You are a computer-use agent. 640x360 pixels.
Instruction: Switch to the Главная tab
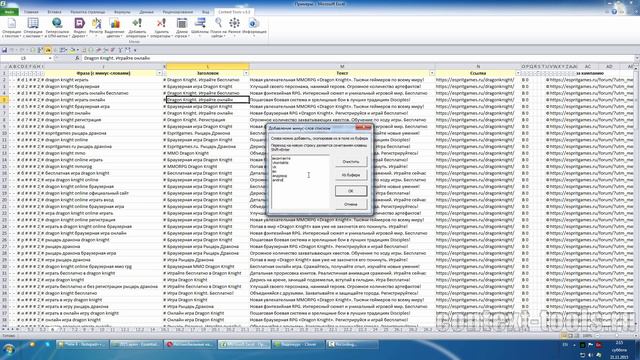(x=31, y=12)
